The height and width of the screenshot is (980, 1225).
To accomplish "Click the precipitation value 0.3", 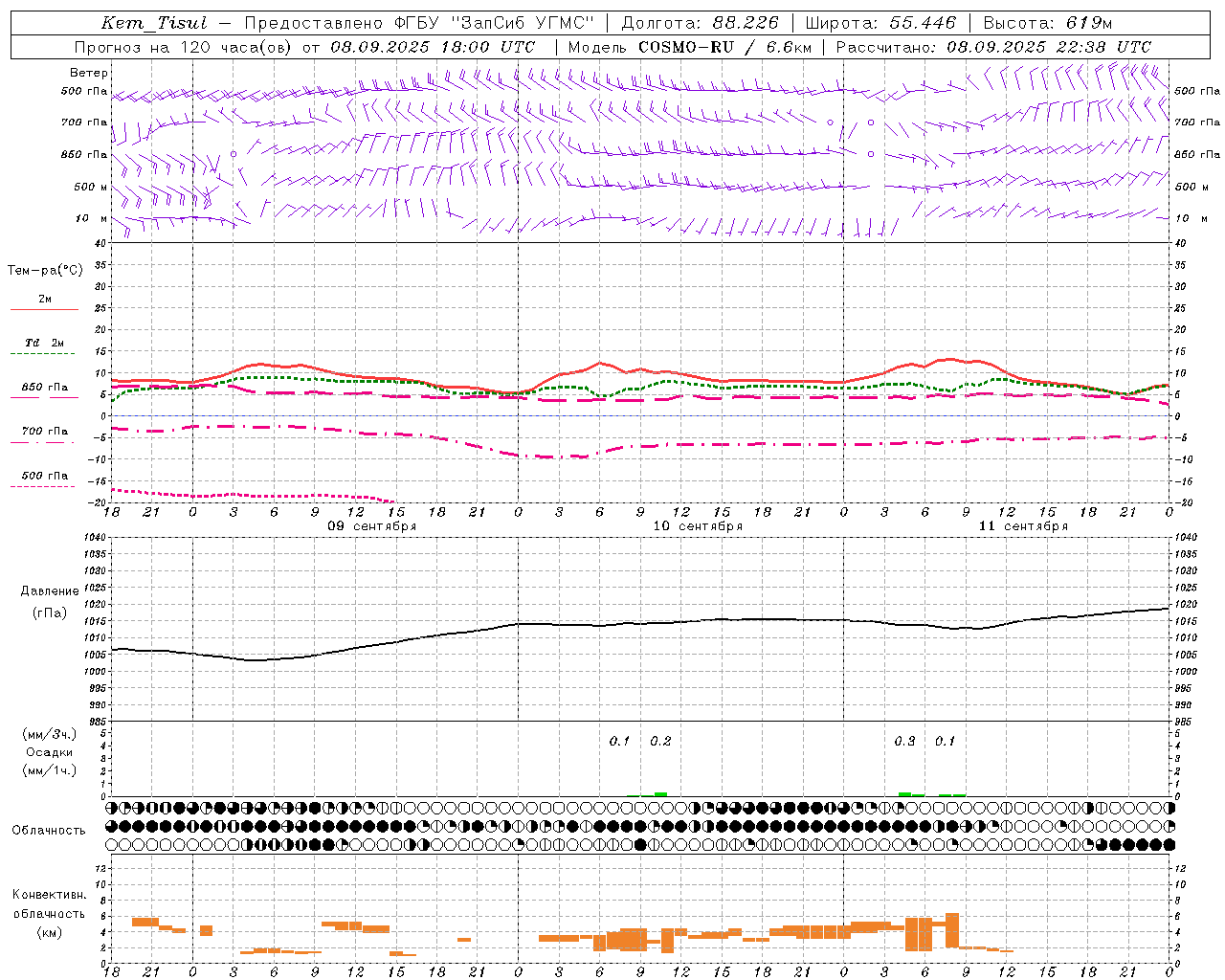I will (904, 741).
